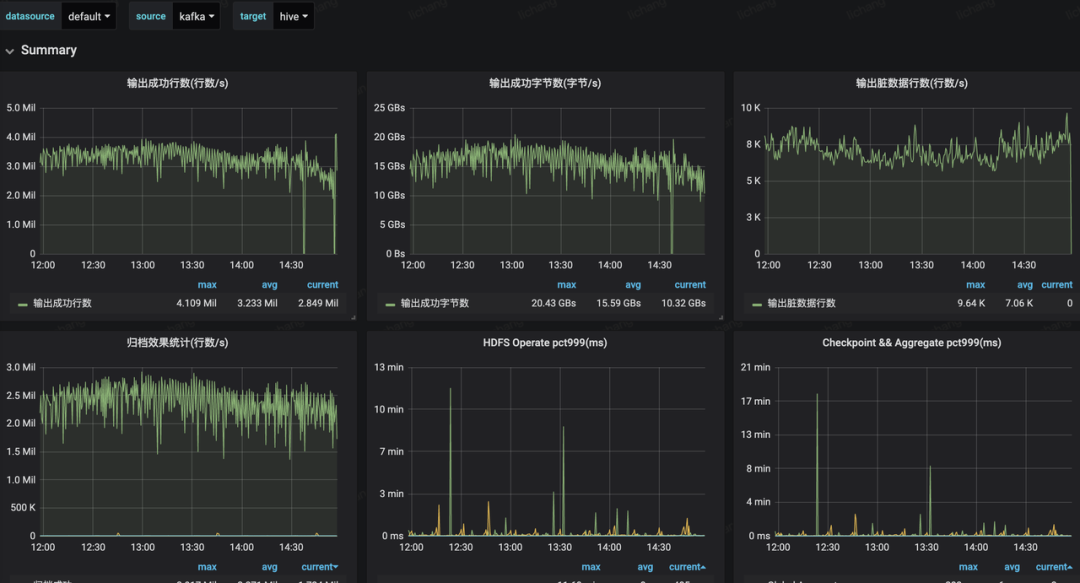This screenshot has height=583, width=1080.
Task: Collapse the Summary row chevron
Action: click(10, 51)
